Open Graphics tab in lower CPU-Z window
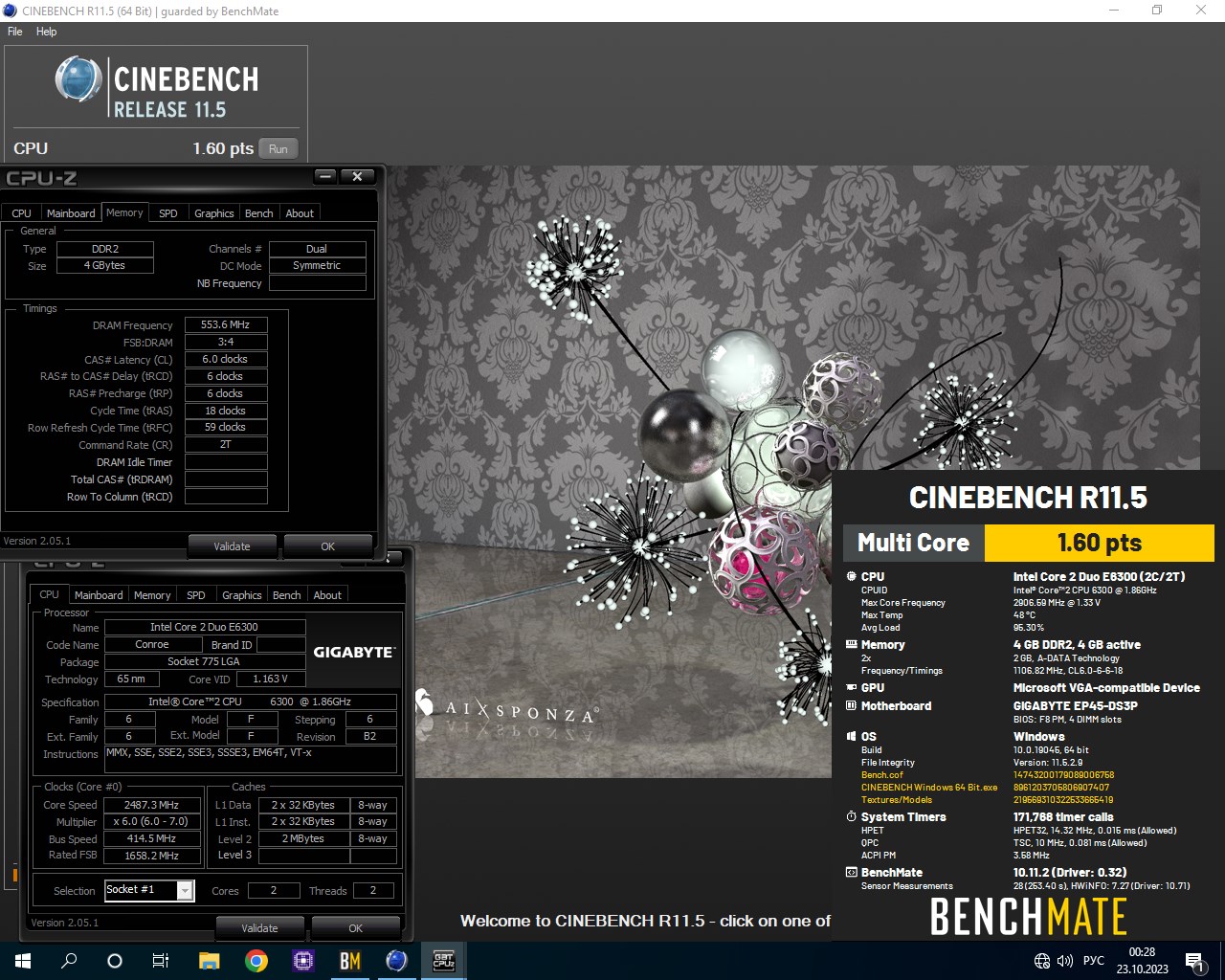The image size is (1225, 980). 241,595
